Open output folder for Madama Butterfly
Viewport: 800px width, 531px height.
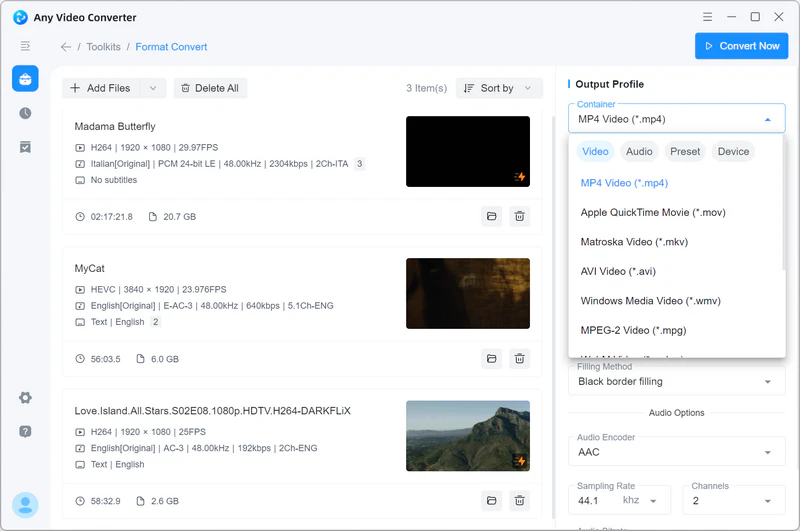point(491,216)
